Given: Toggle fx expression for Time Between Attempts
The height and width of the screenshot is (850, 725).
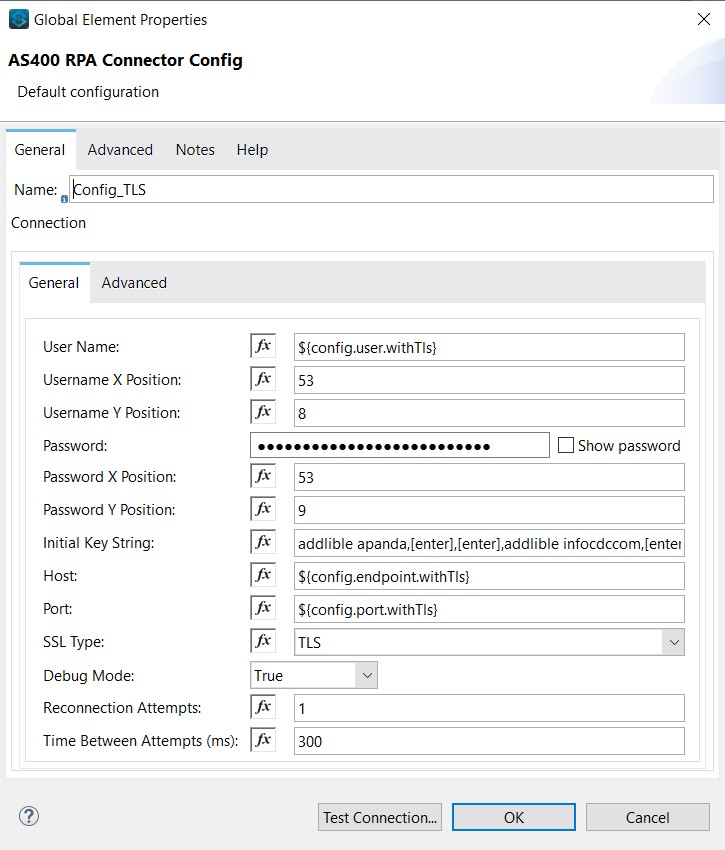Looking at the screenshot, I should [x=263, y=740].
